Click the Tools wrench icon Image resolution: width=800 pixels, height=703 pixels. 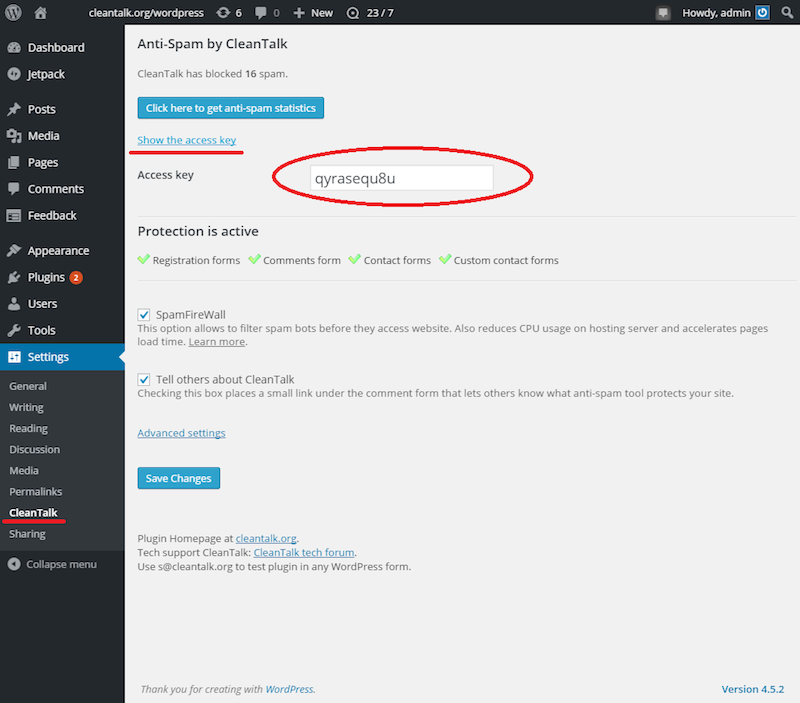click(14, 330)
